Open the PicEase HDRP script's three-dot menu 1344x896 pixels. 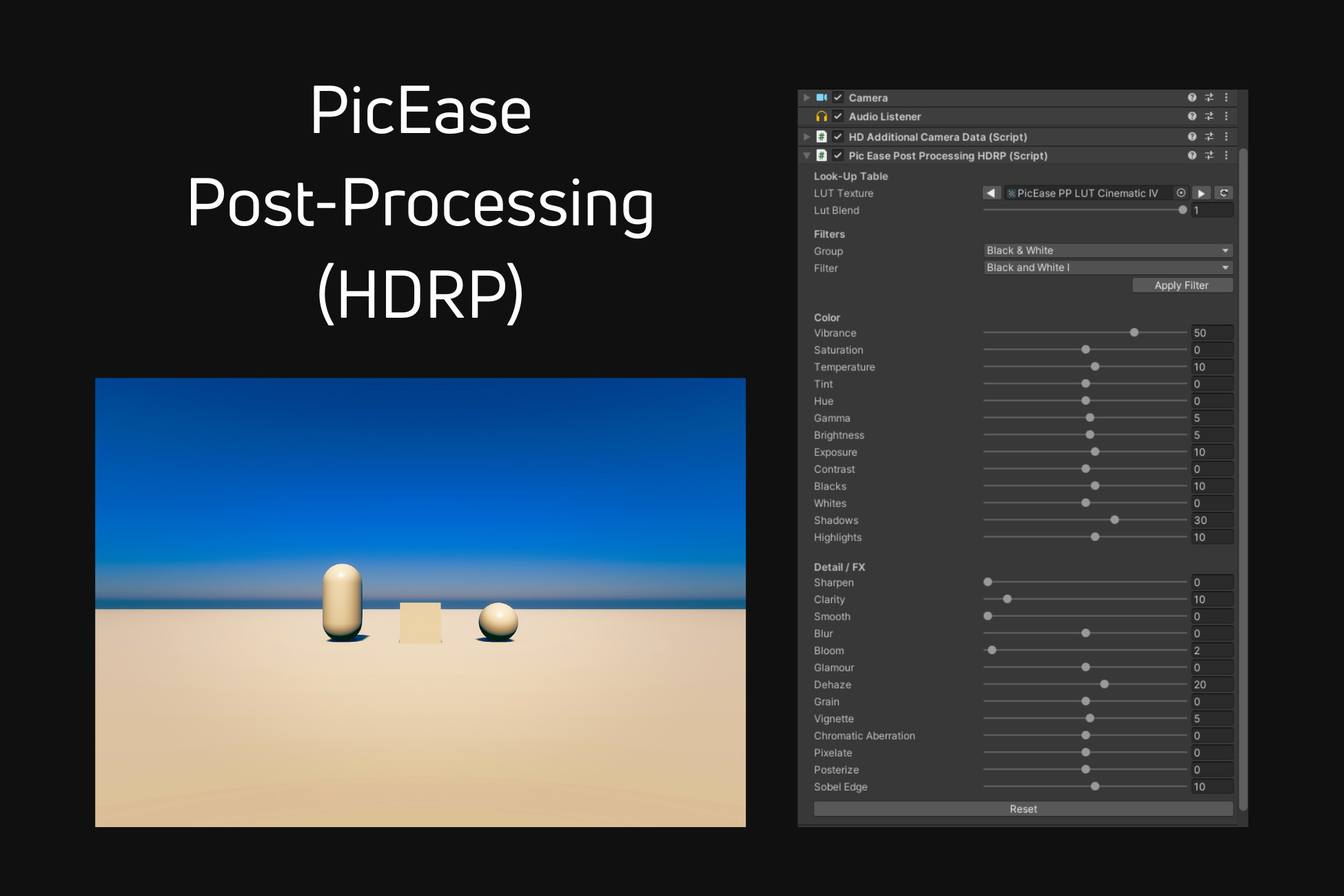point(1226,156)
